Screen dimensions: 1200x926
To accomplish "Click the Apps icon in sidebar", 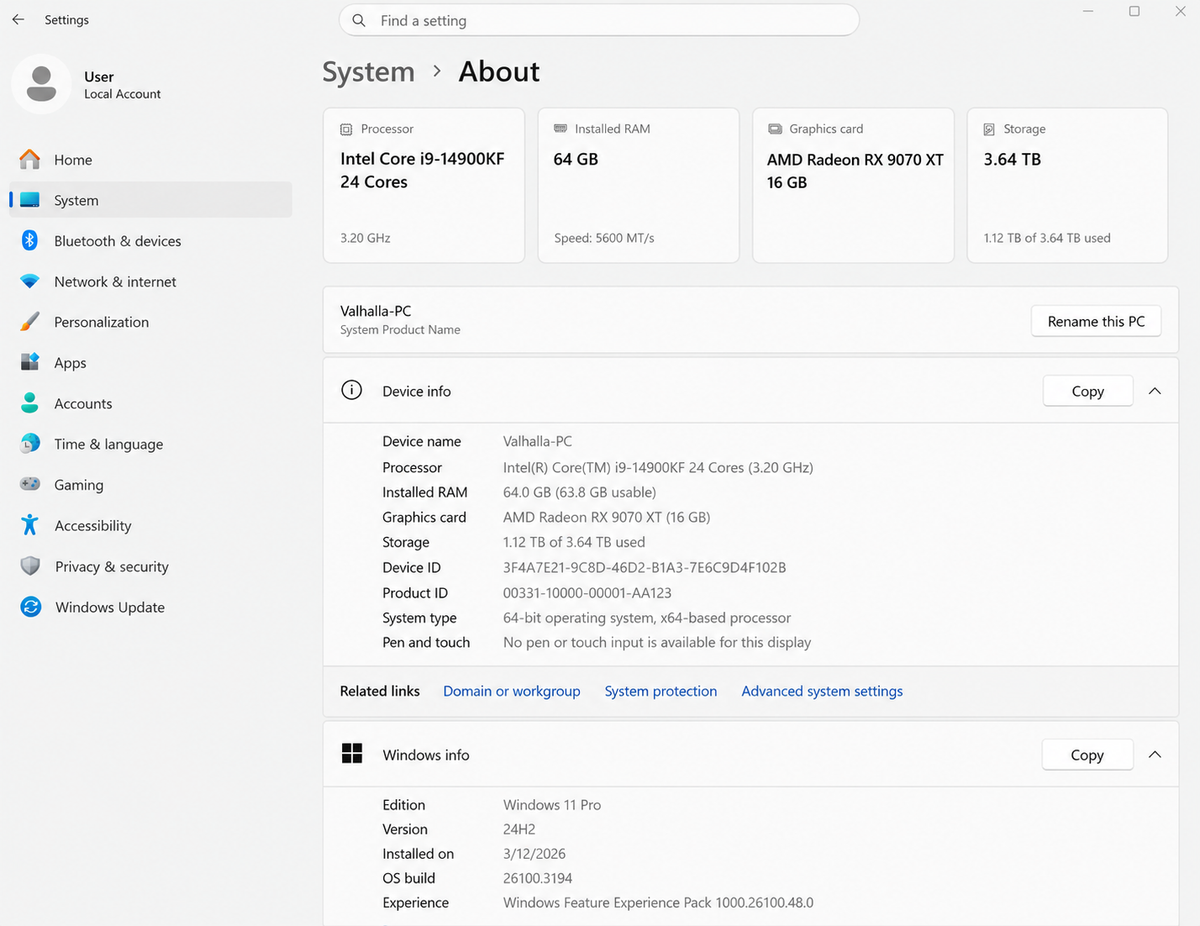I will [30, 362].
